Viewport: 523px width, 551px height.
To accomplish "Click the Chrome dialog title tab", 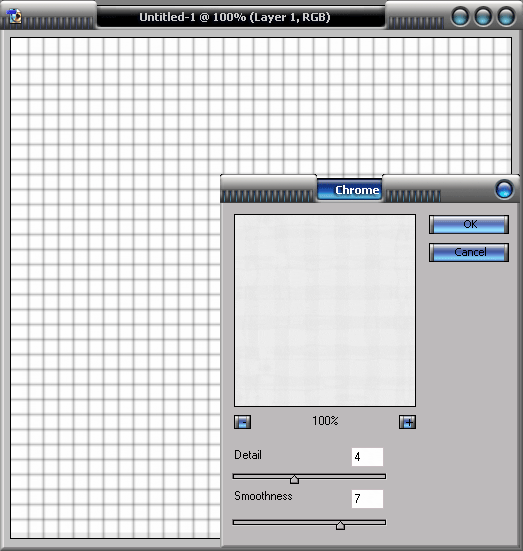I will [349, 190].
